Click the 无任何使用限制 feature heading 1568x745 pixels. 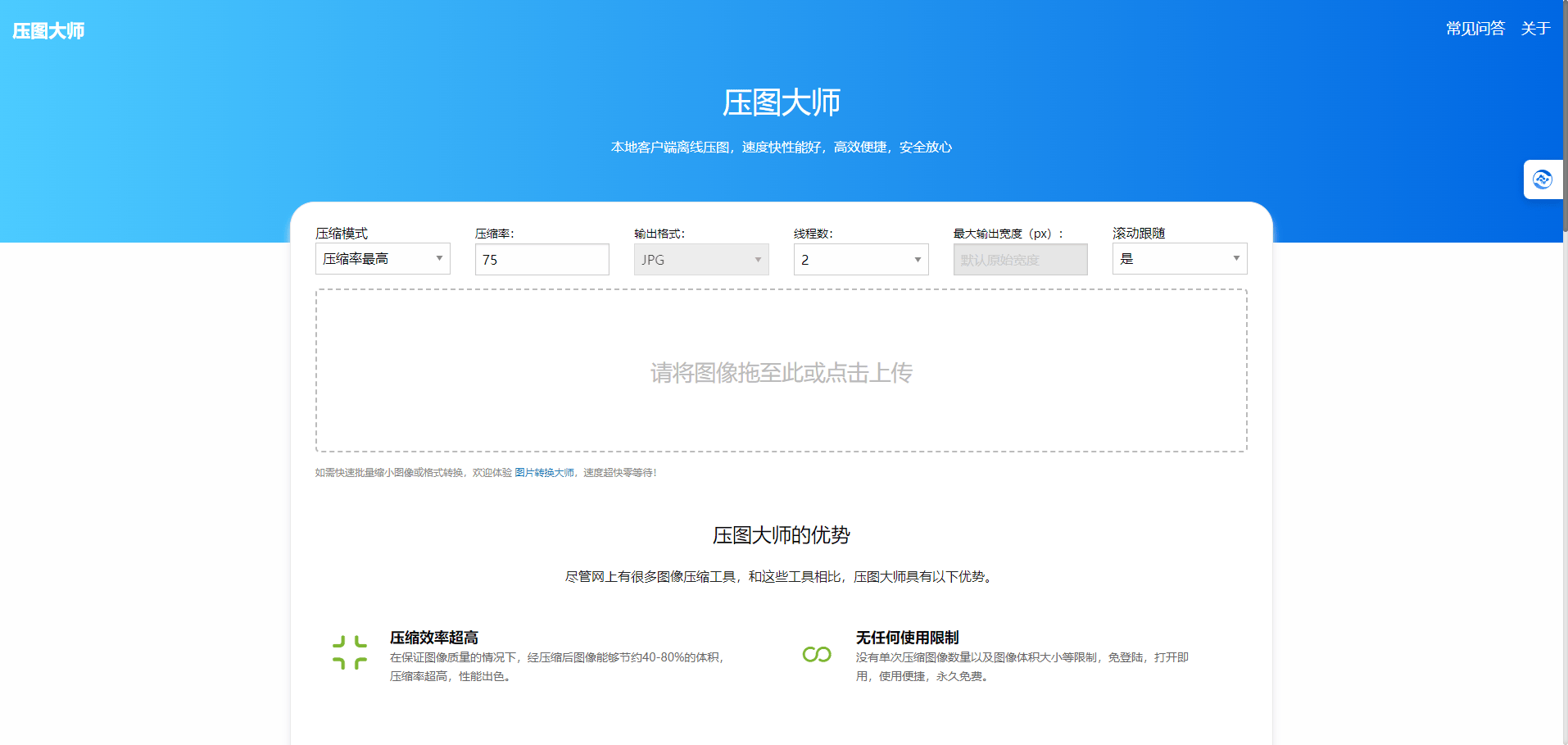click(x=906, y=637)
